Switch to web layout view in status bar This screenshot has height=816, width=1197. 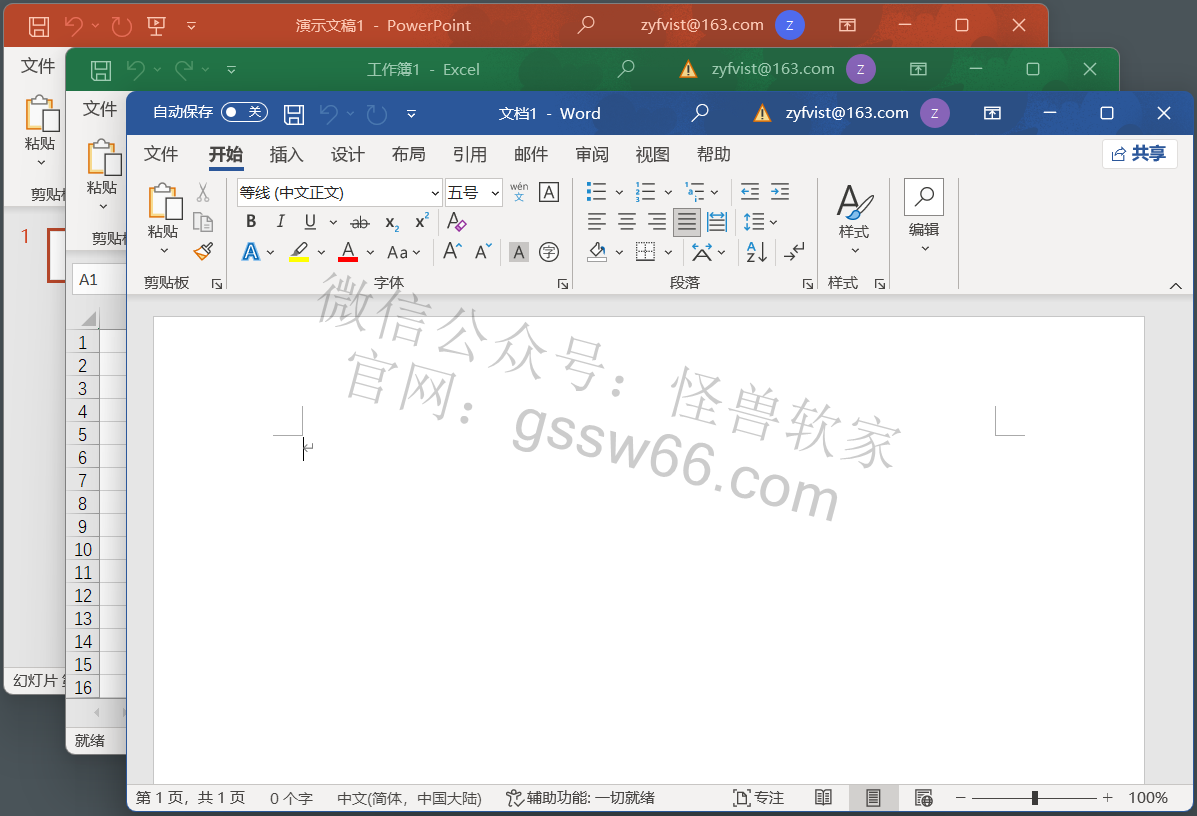tap(923, 798)
